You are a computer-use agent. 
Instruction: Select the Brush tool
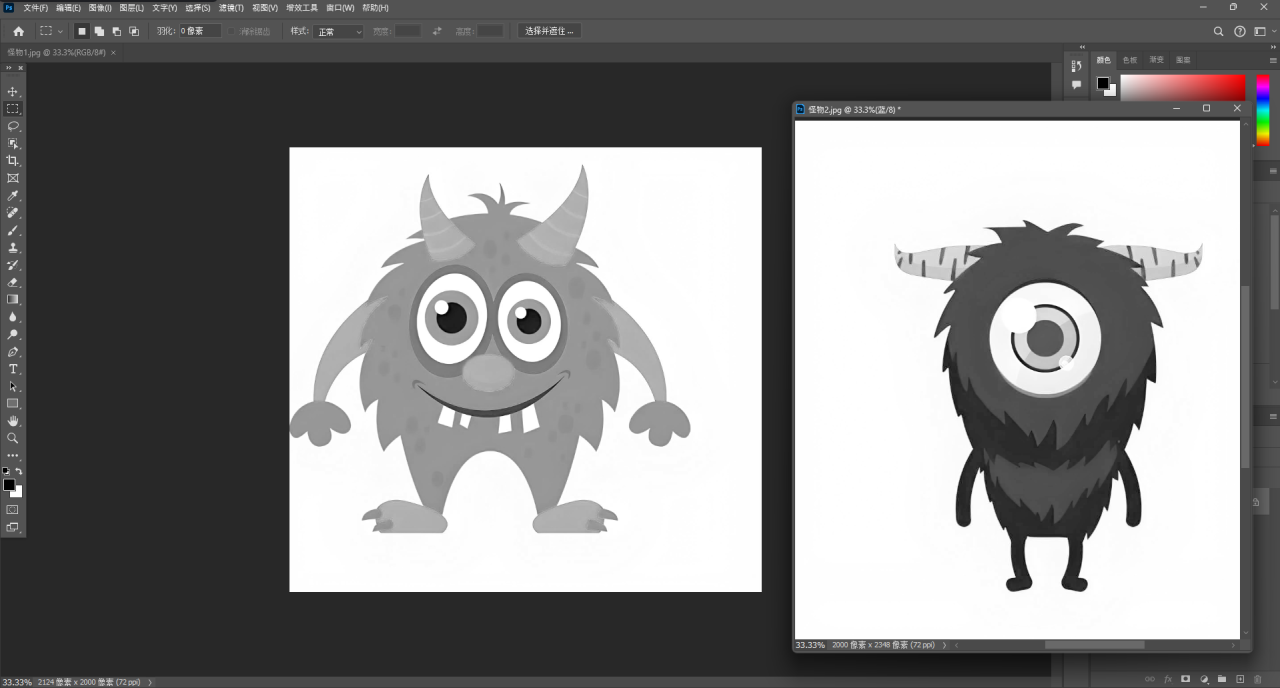pyautogui.click(x=13, y=230)
